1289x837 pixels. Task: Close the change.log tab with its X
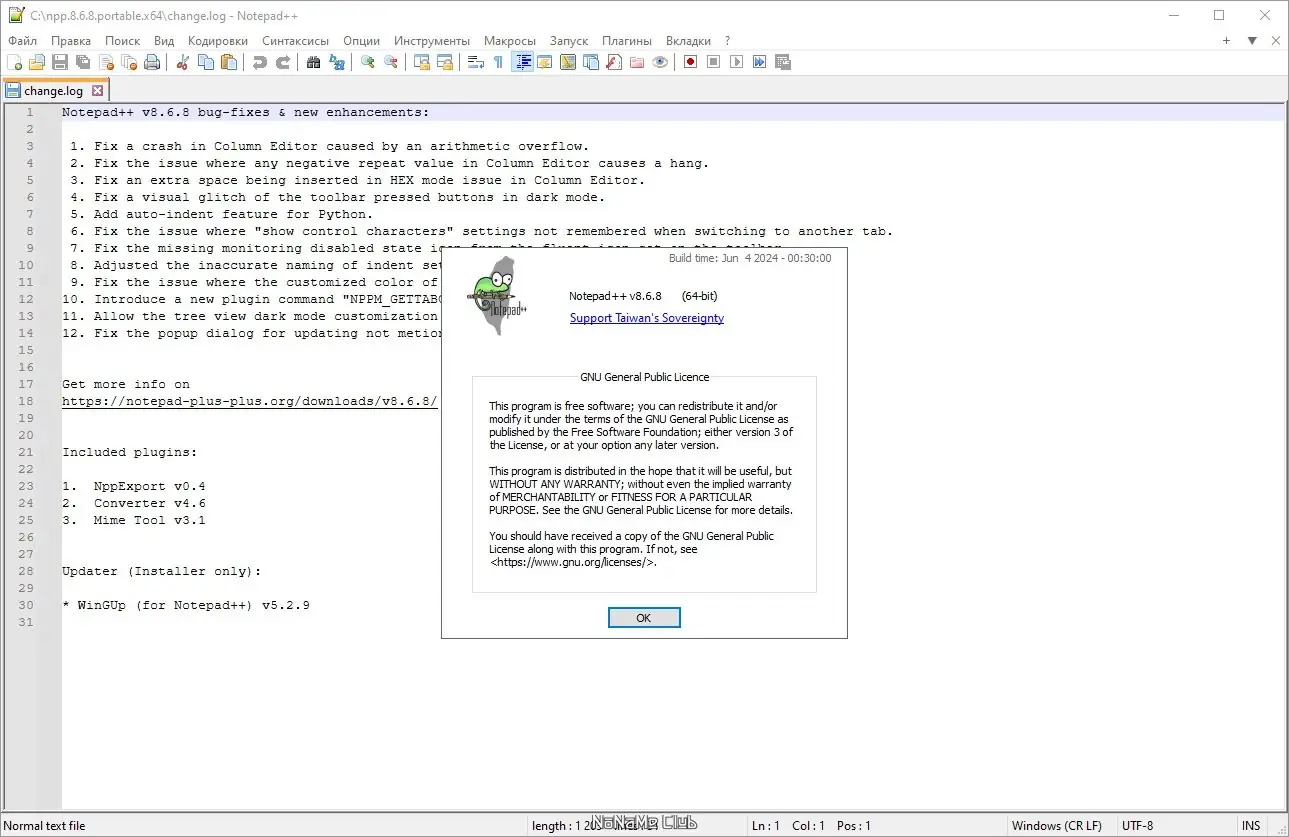[x=98, y=91]
